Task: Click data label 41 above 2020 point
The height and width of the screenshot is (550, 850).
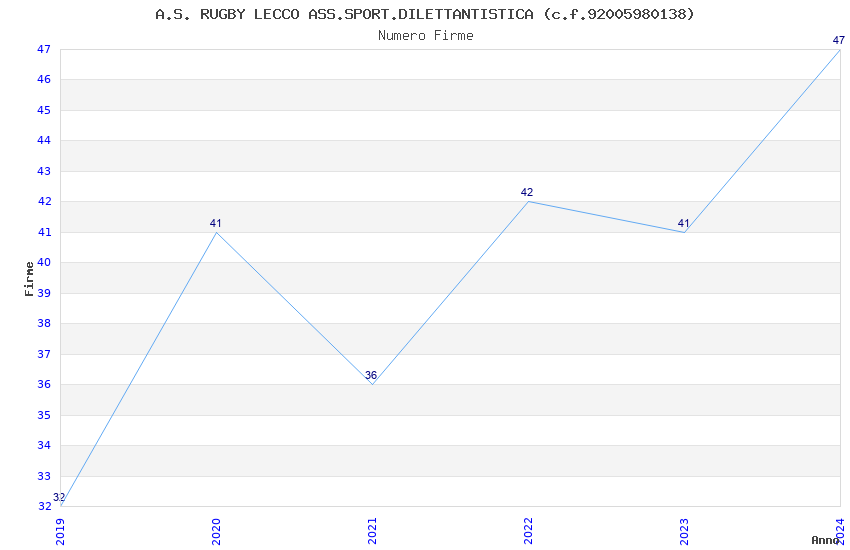Action: click(215, 223)
